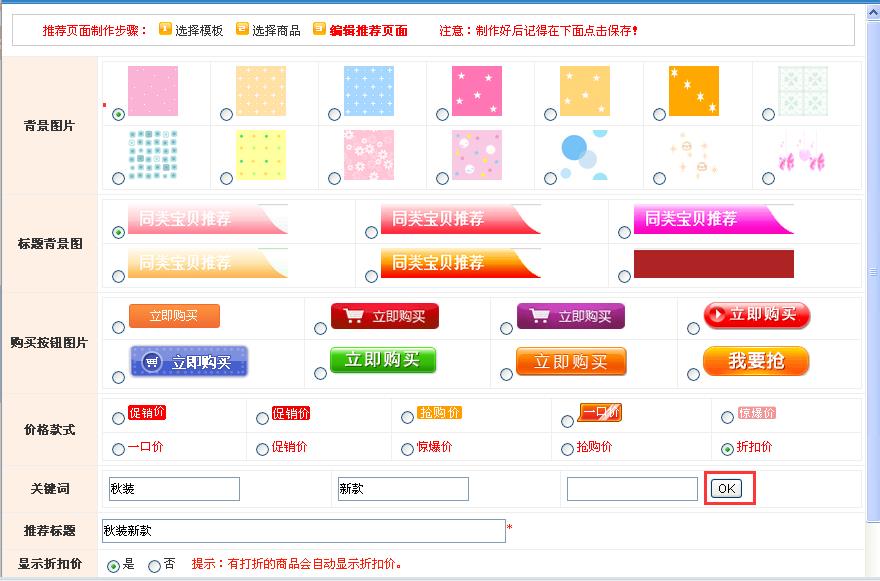Click the magenta 同类宝贝推荐 title banner

pos(712,219)
